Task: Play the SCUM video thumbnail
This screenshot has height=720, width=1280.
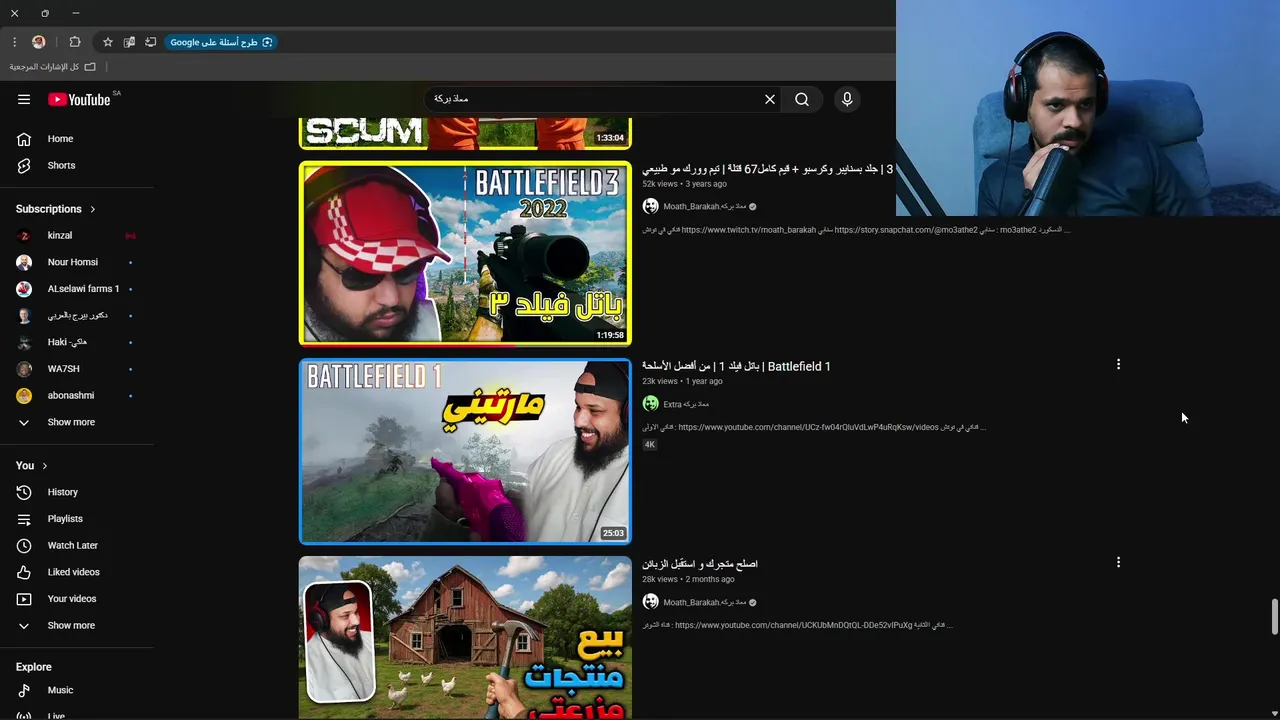Action: pos(465,133)
